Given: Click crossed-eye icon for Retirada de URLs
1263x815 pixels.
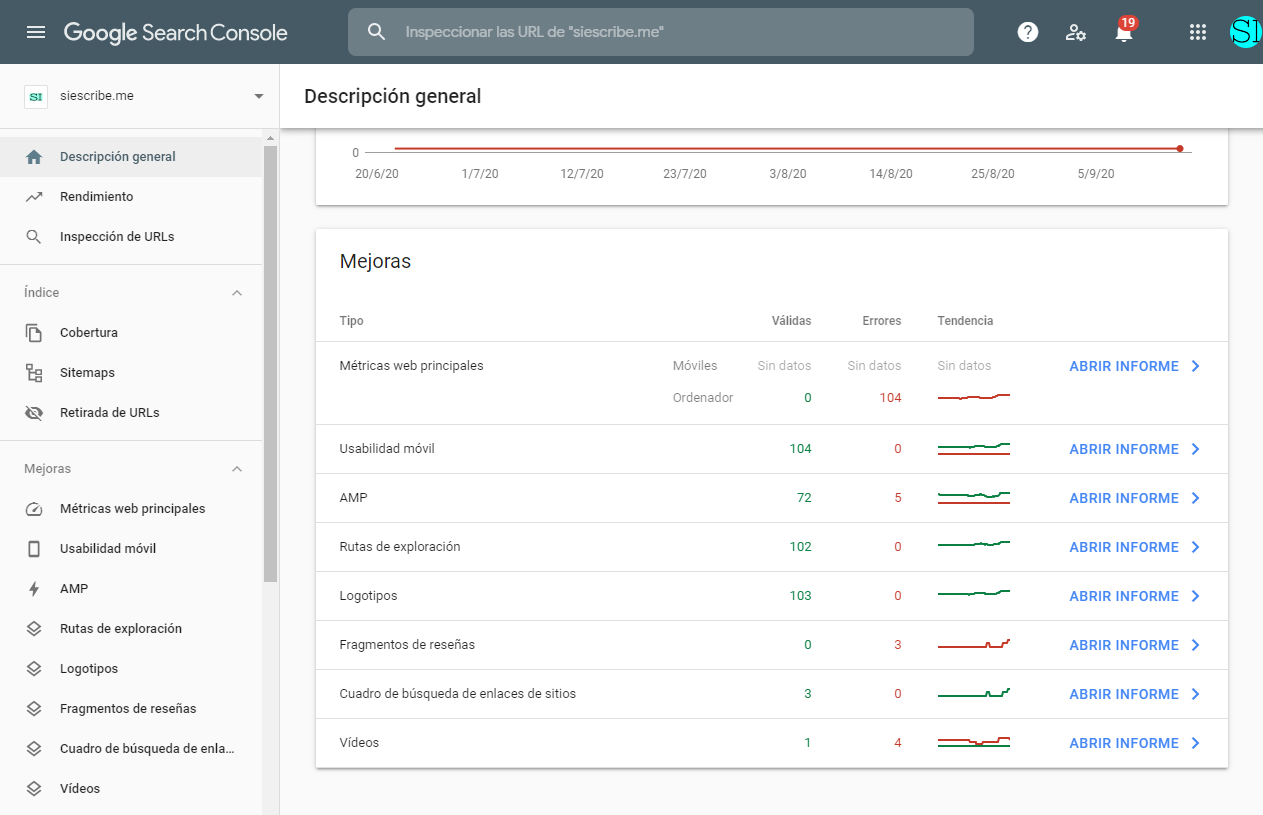Looking at the screenshot, I should 34,413.
